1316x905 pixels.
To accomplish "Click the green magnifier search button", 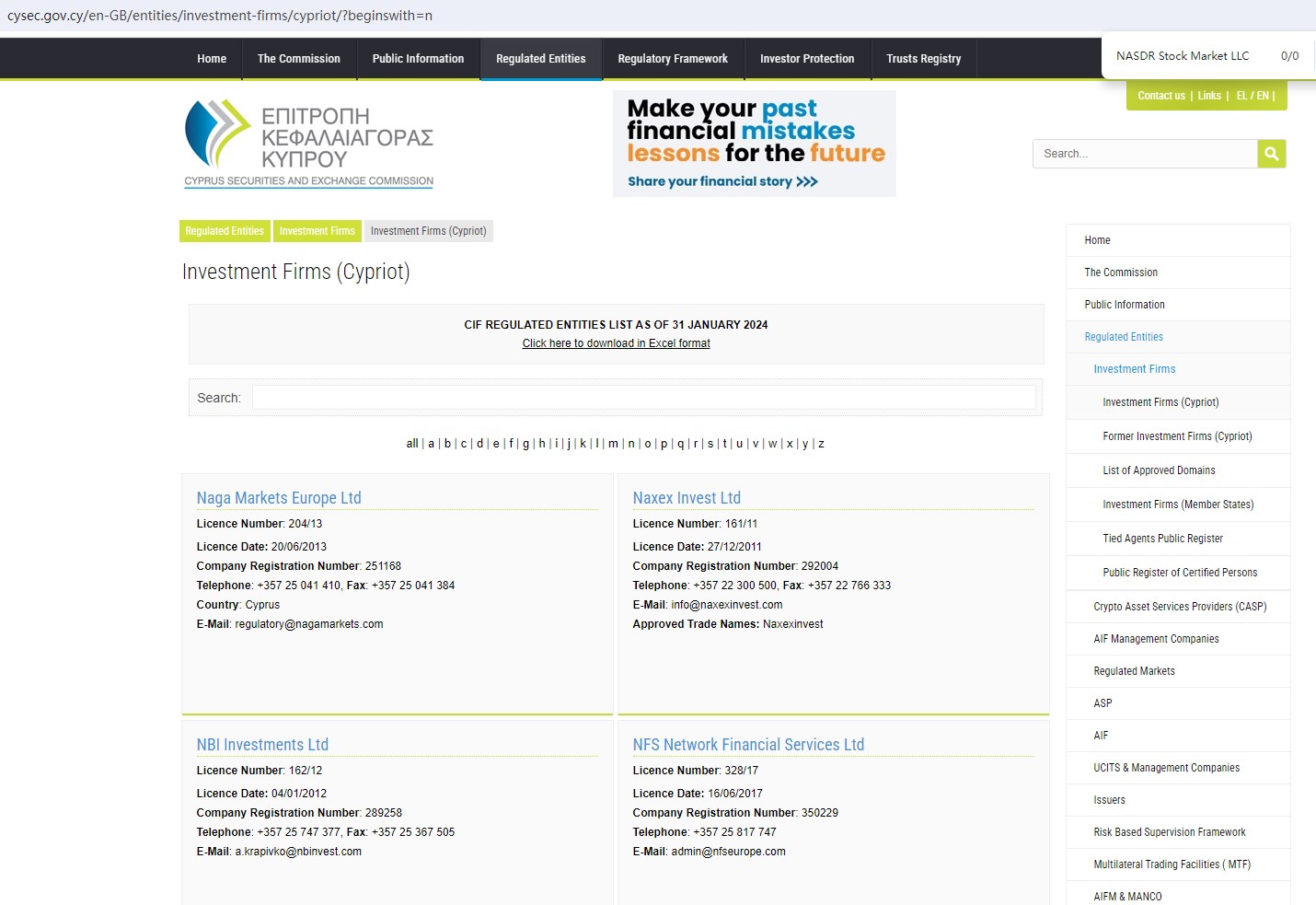I will coord(1271,154).
